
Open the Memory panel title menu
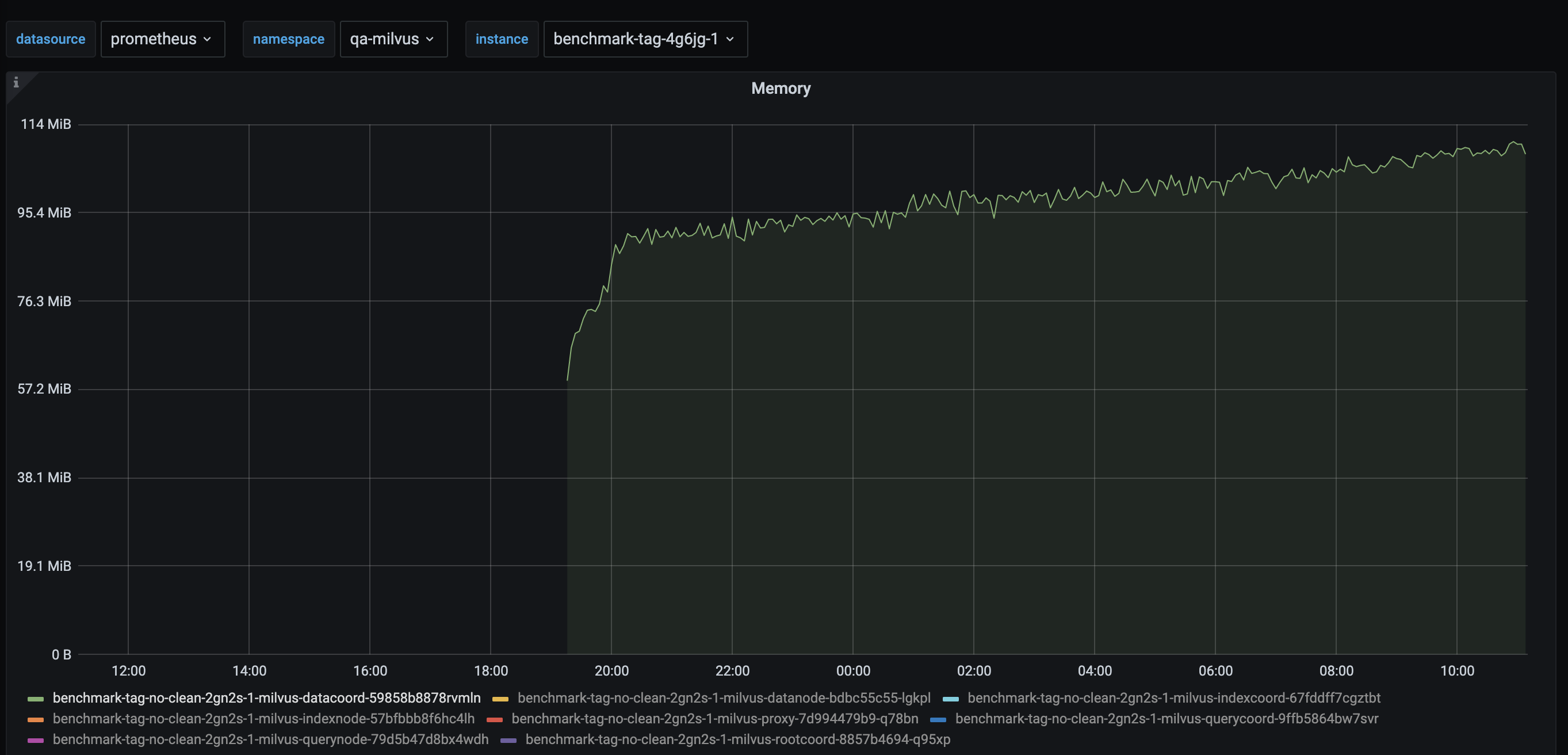(781, 88)
